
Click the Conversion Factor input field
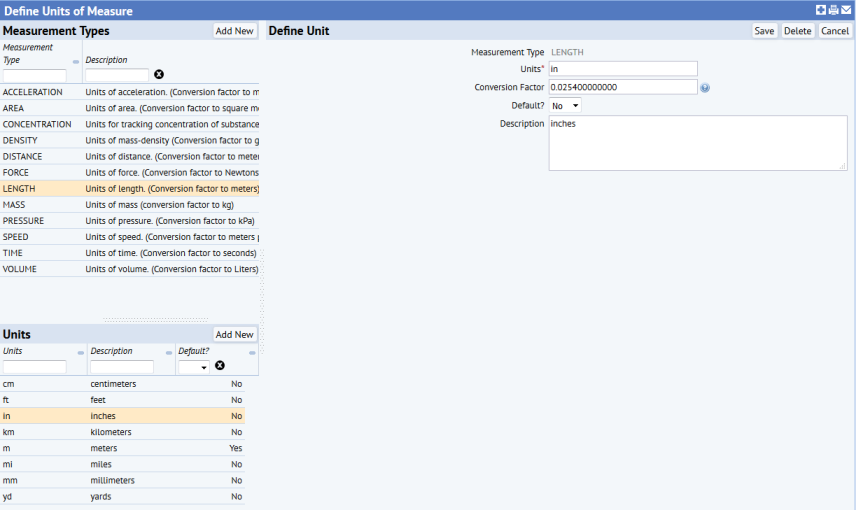(623, 87)
